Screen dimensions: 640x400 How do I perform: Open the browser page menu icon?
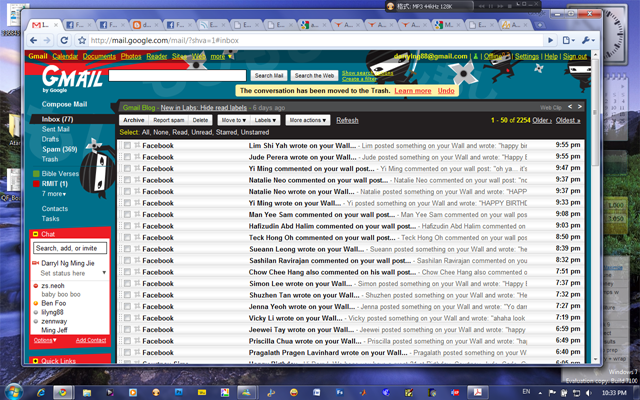568,40
